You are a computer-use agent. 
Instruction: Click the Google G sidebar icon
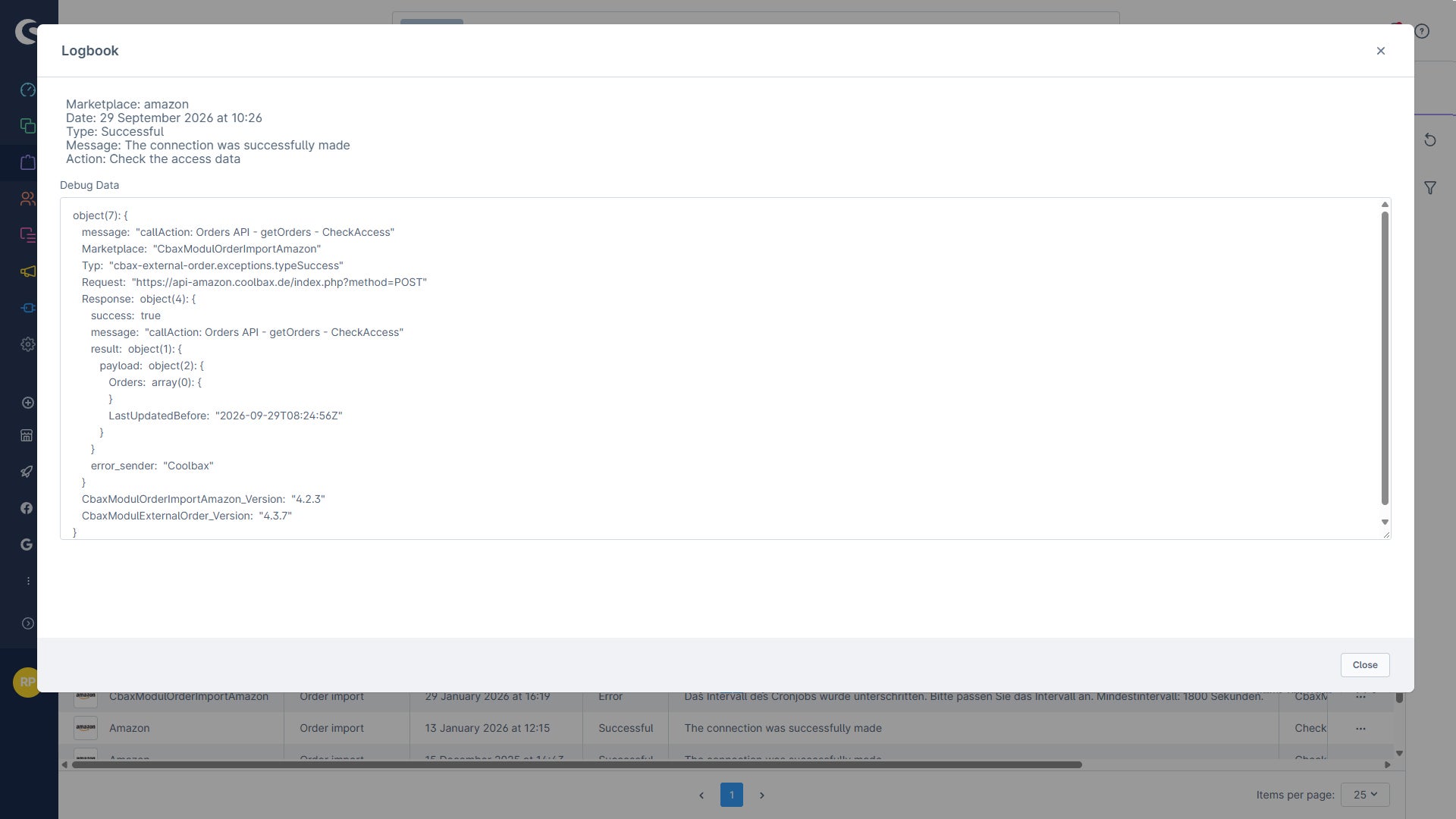tap(27, 544)
